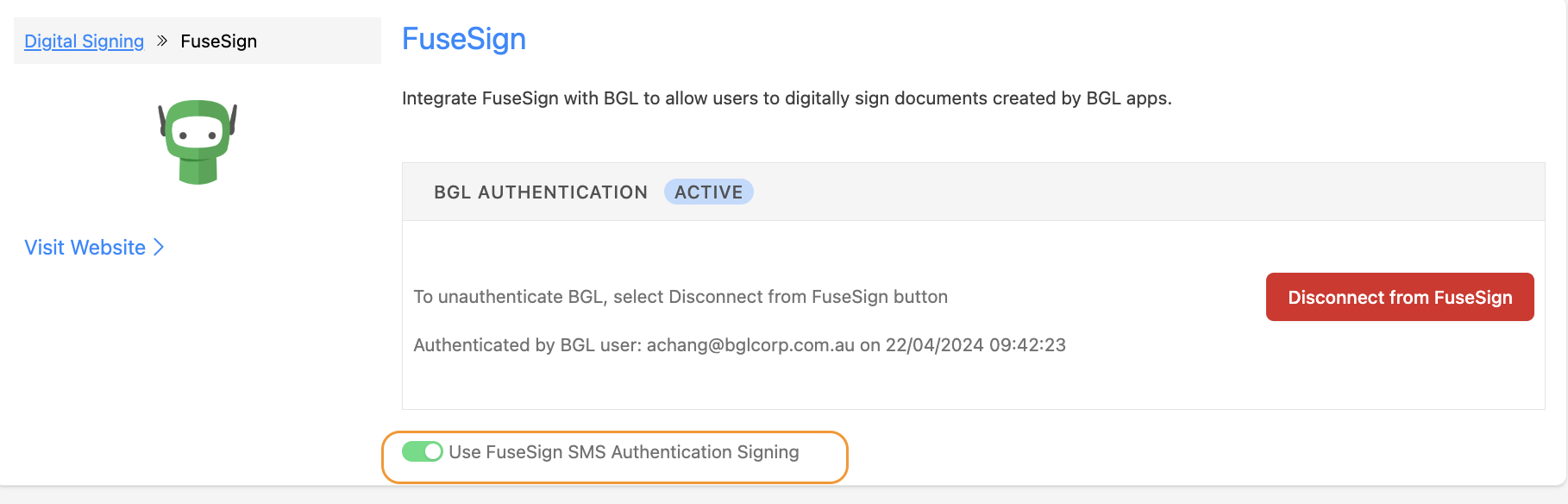The height and width of the screenshot is (504, 1568).
Task: Click the authenticated BGL user email text
Action: 750,345
